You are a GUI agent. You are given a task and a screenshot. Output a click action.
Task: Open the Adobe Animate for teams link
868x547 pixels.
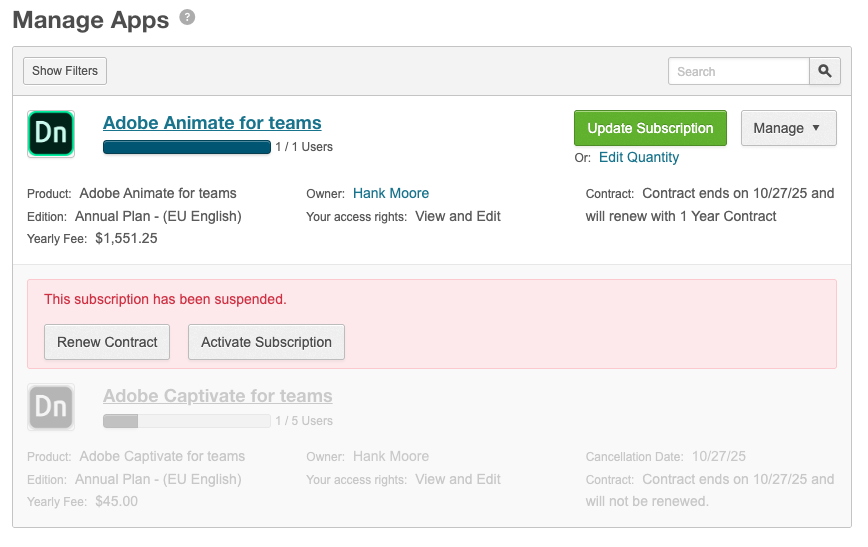click(212, 123)
